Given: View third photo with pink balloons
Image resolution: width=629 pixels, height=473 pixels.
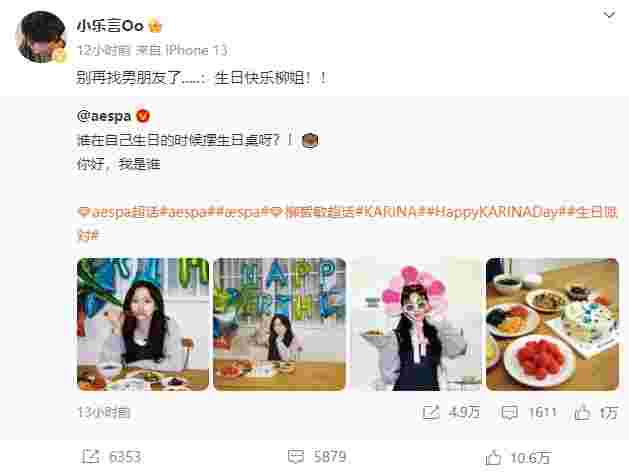Looking at the screenshot, I should coord(416,324).
